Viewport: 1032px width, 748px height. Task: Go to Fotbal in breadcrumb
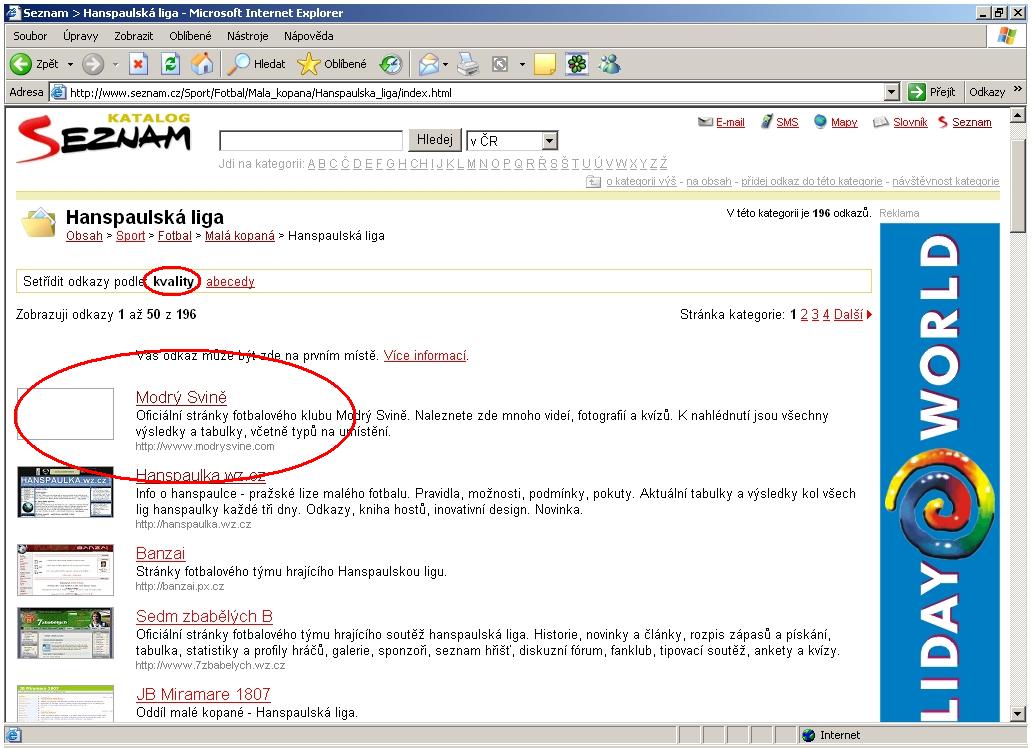pyautogui.click(x=174, y=236)
